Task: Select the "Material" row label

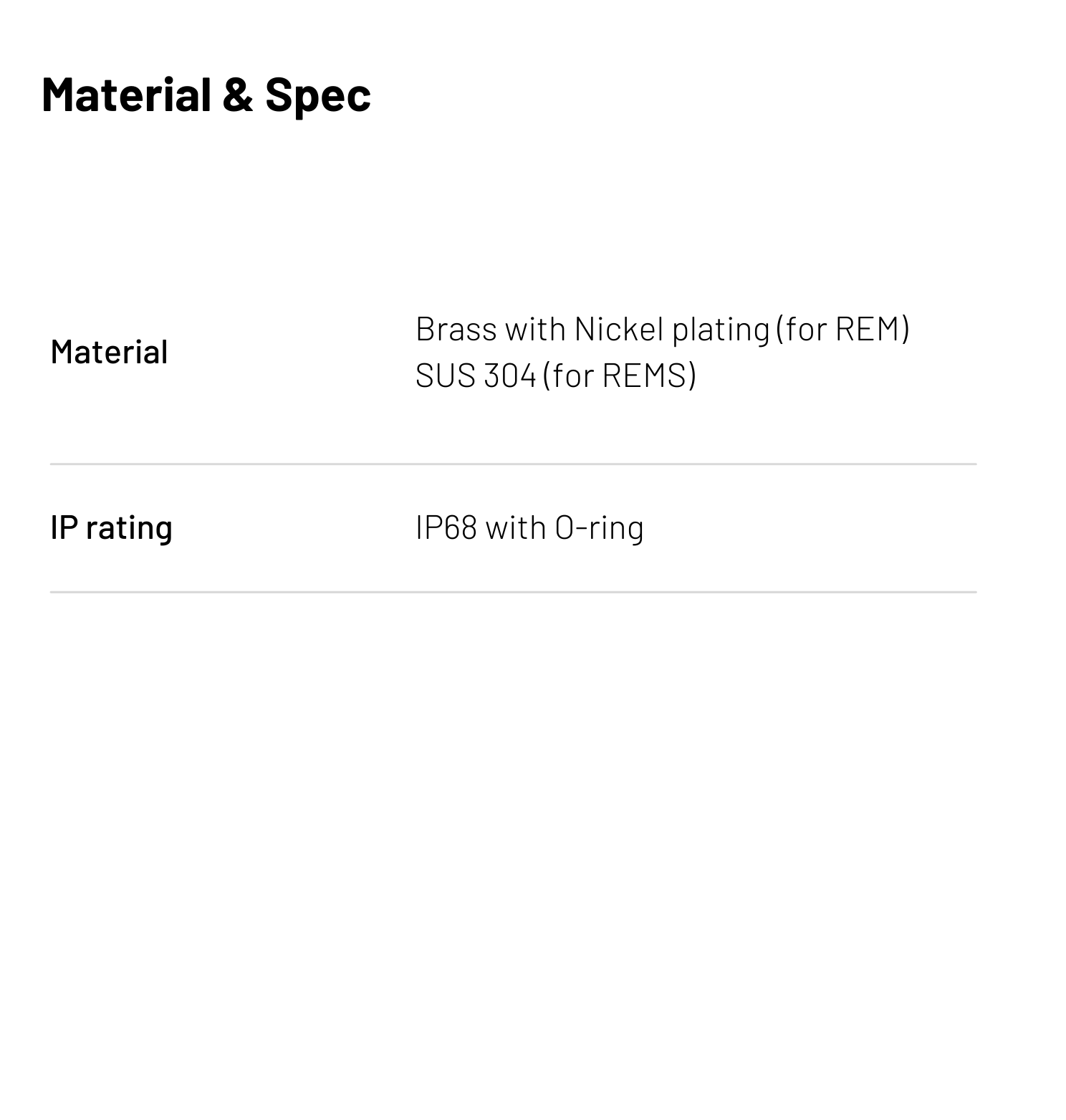Action: 109,352
